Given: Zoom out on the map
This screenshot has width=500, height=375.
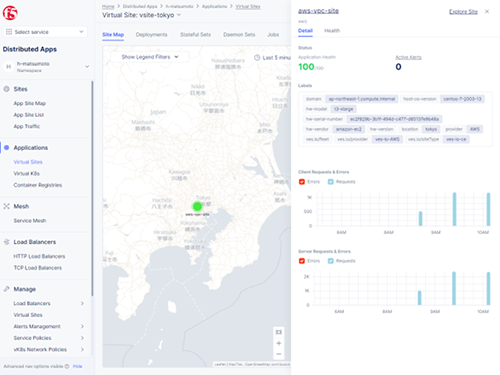Looking at the screenshot, I should click(279, 354).
